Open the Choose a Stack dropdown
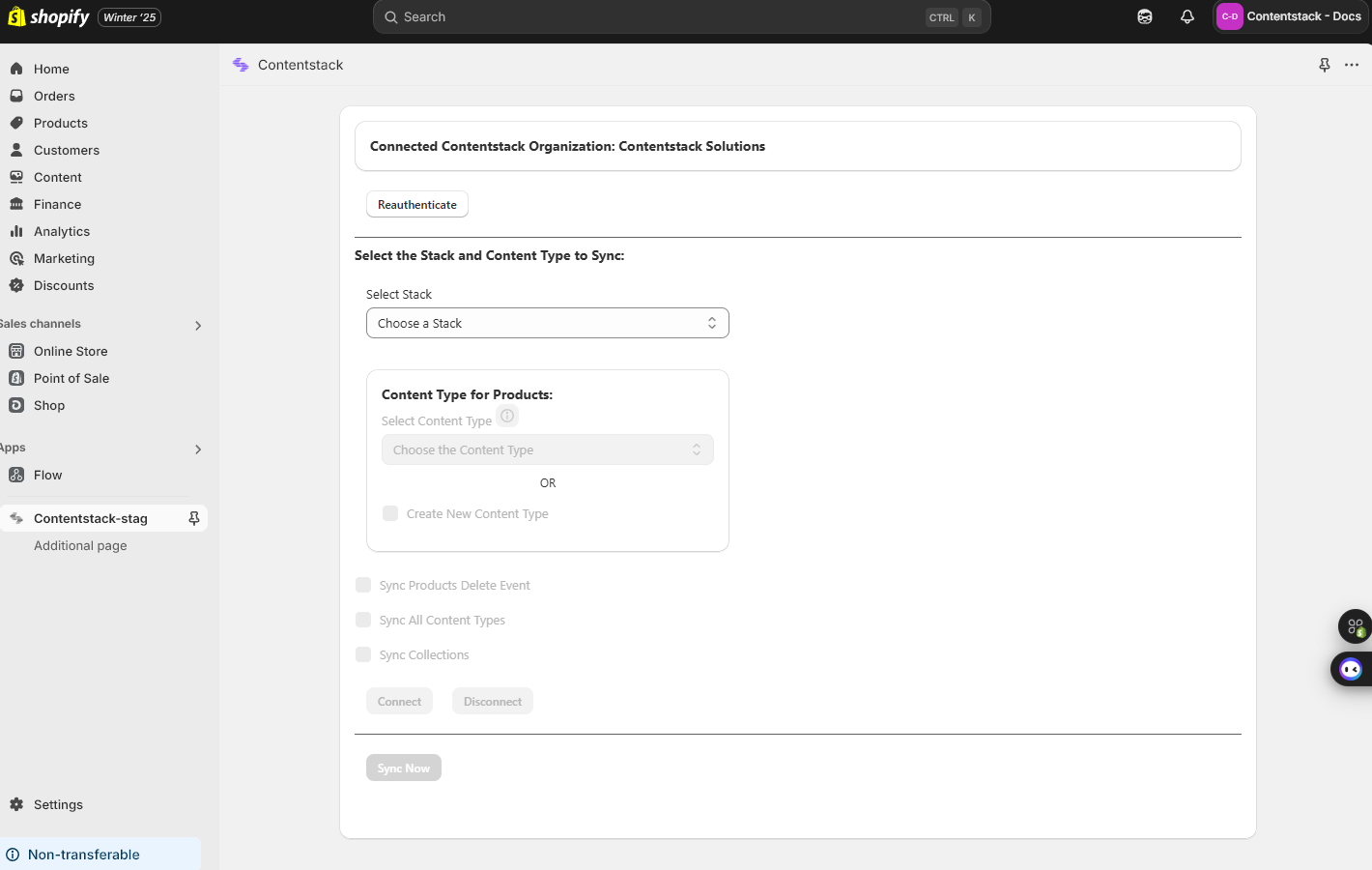Image resolution: width=1372 pixels, height=870 pixels. coord(547,323)
